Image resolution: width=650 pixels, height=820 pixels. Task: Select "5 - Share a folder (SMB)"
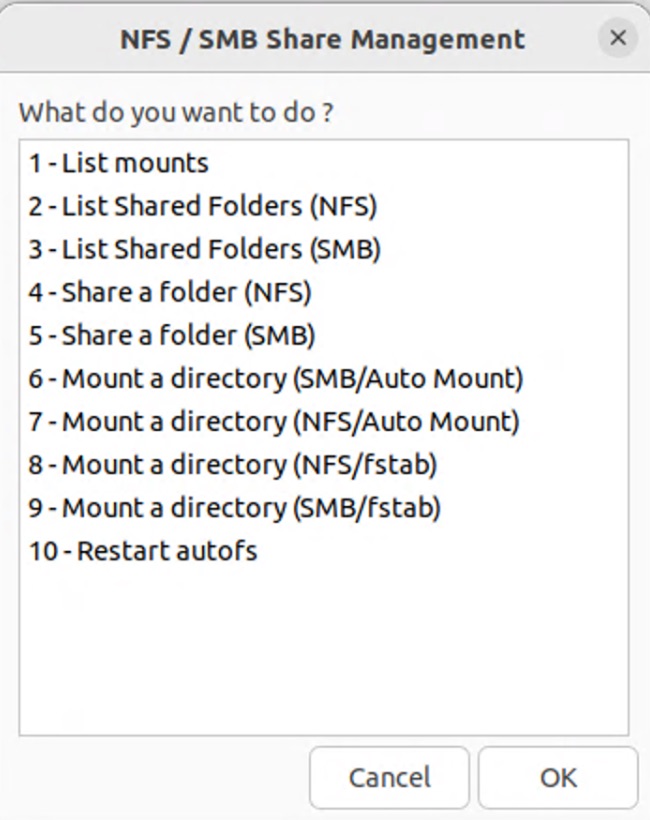172,335
